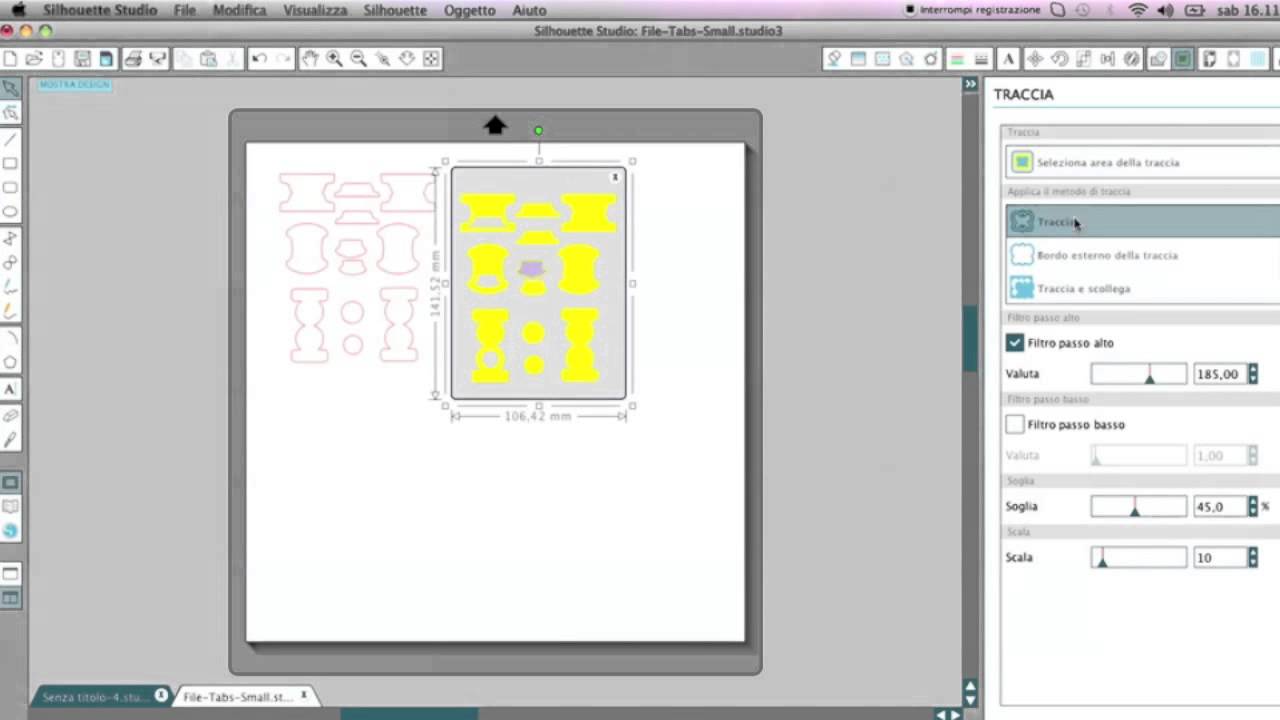Click the Soglia value stepper arrows
The image size is (1280, 720).
point(1252,507)
